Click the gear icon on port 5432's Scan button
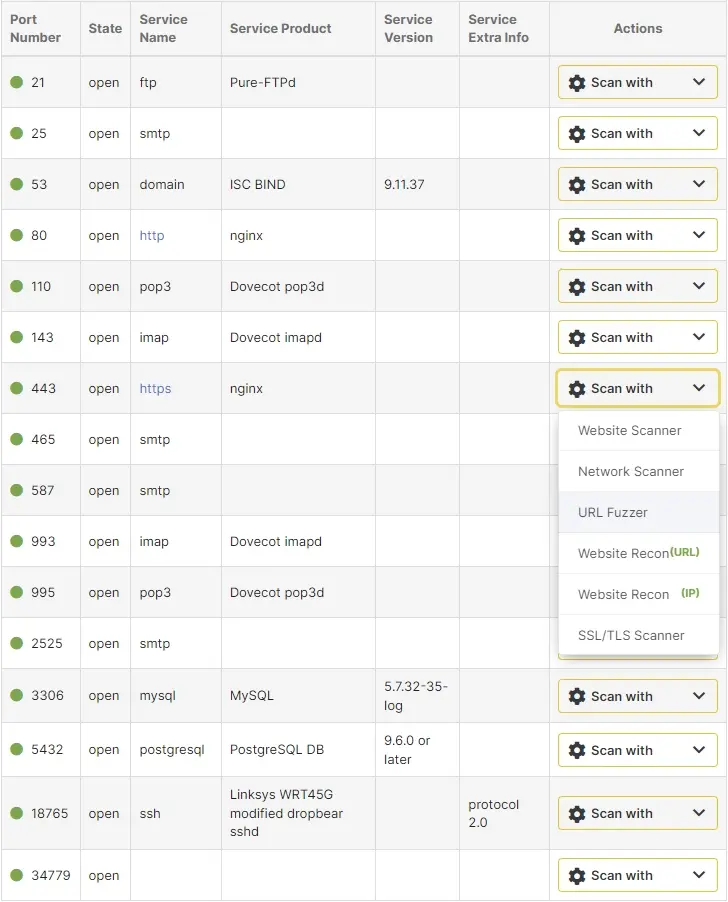Image resolution: width=728 pixels, height=902 pixels. (x=577, y=750)
